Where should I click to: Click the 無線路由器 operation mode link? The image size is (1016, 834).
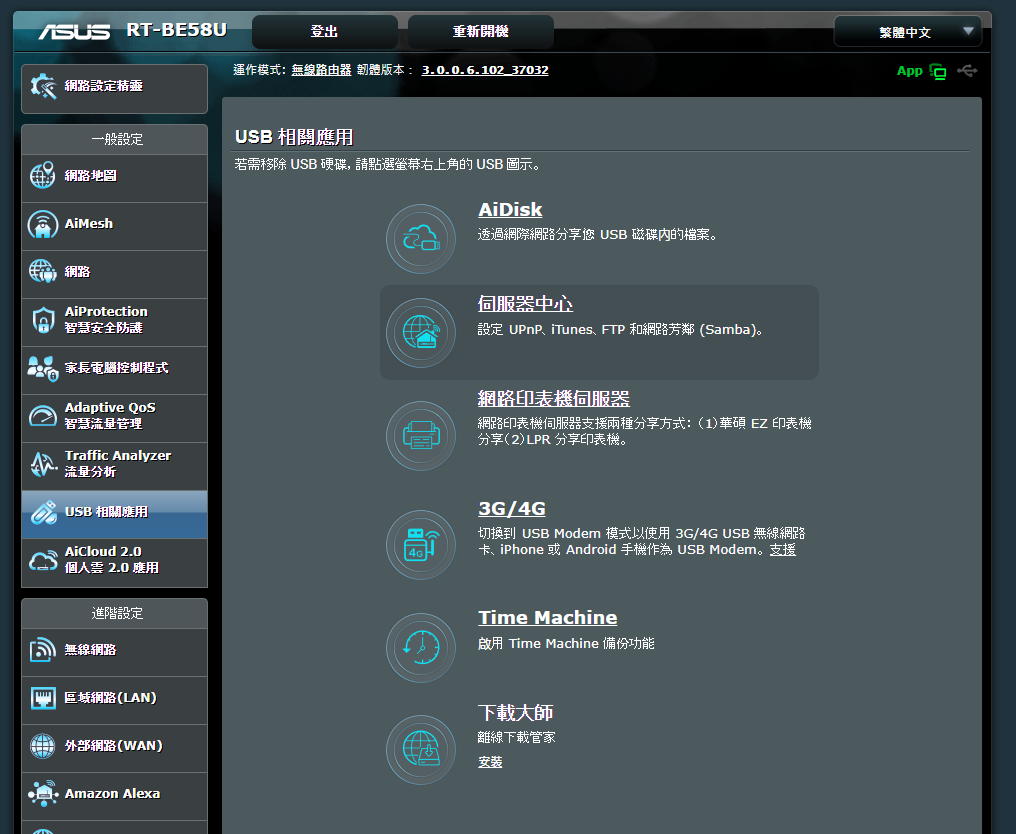coord(321,70)
